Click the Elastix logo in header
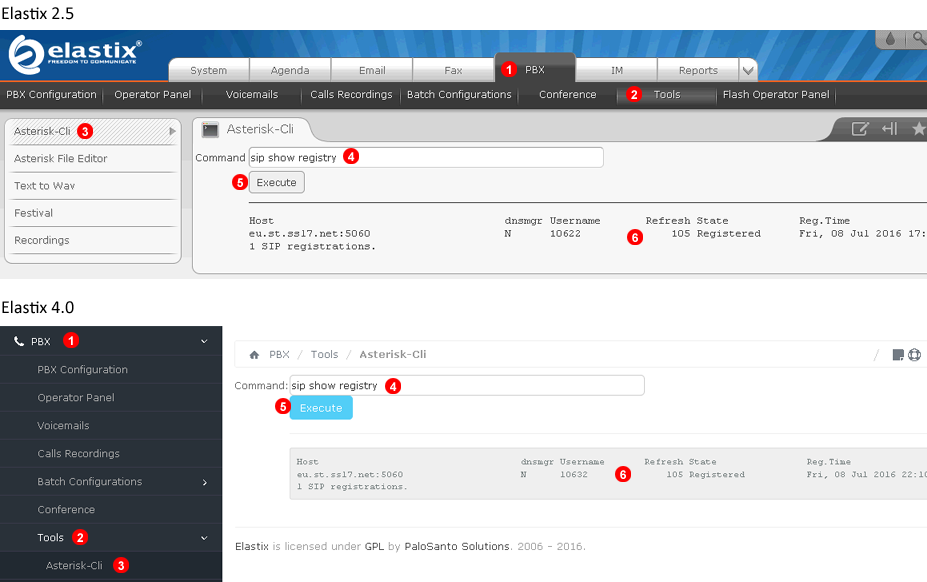 pos(75,54)
